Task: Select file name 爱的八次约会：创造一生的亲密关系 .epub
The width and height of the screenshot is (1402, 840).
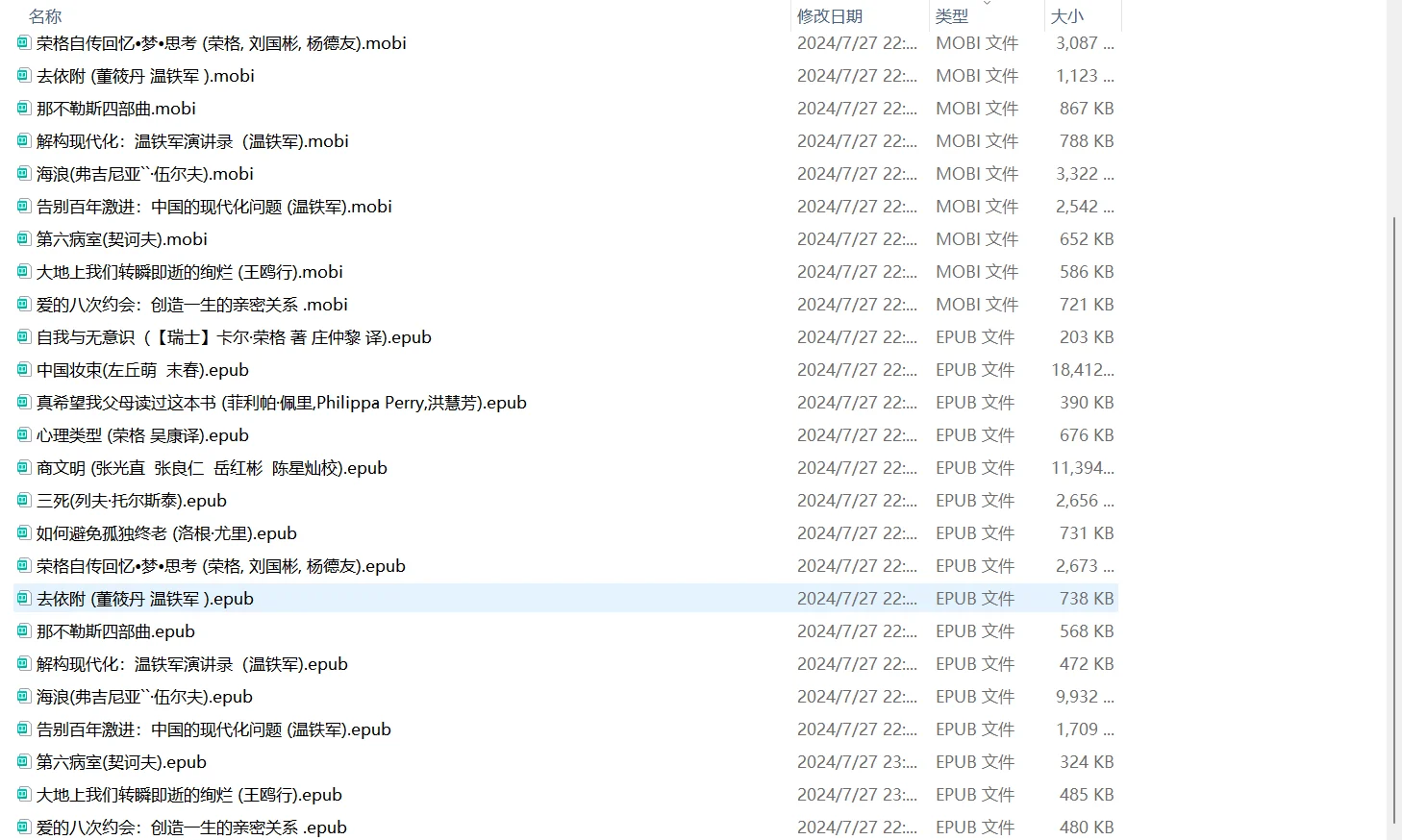Action: [x=191, y=828]
